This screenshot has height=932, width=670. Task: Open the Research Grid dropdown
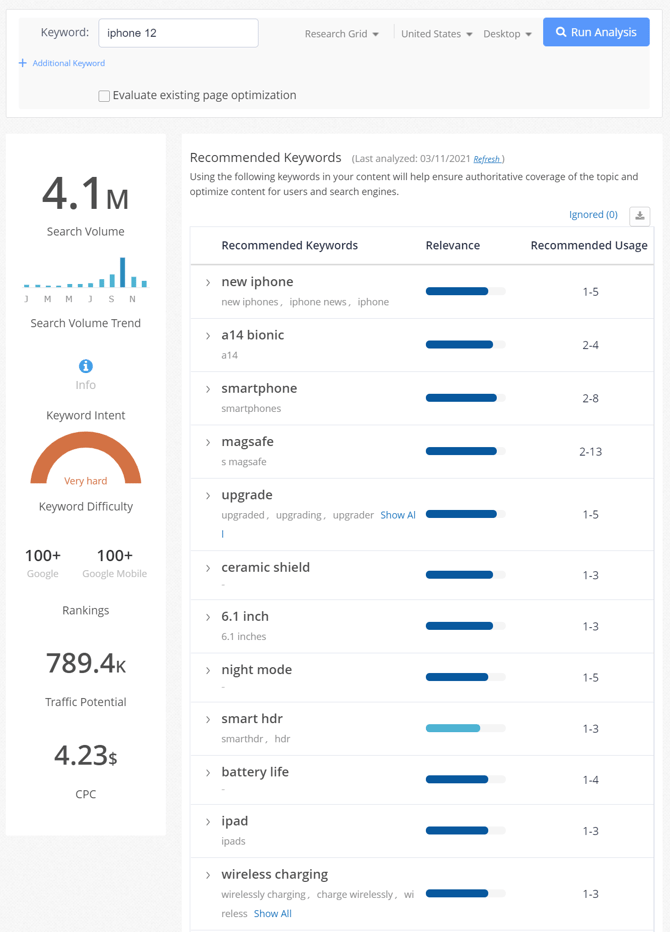click(x=341, y=34)
